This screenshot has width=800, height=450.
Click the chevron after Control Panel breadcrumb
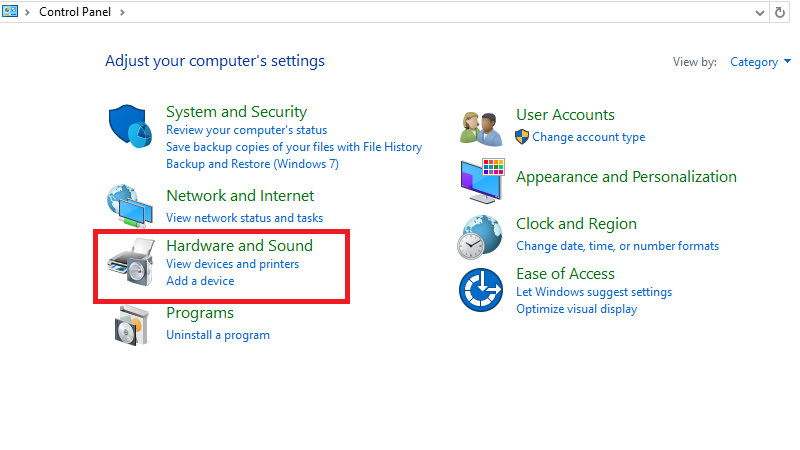point(122,12)
